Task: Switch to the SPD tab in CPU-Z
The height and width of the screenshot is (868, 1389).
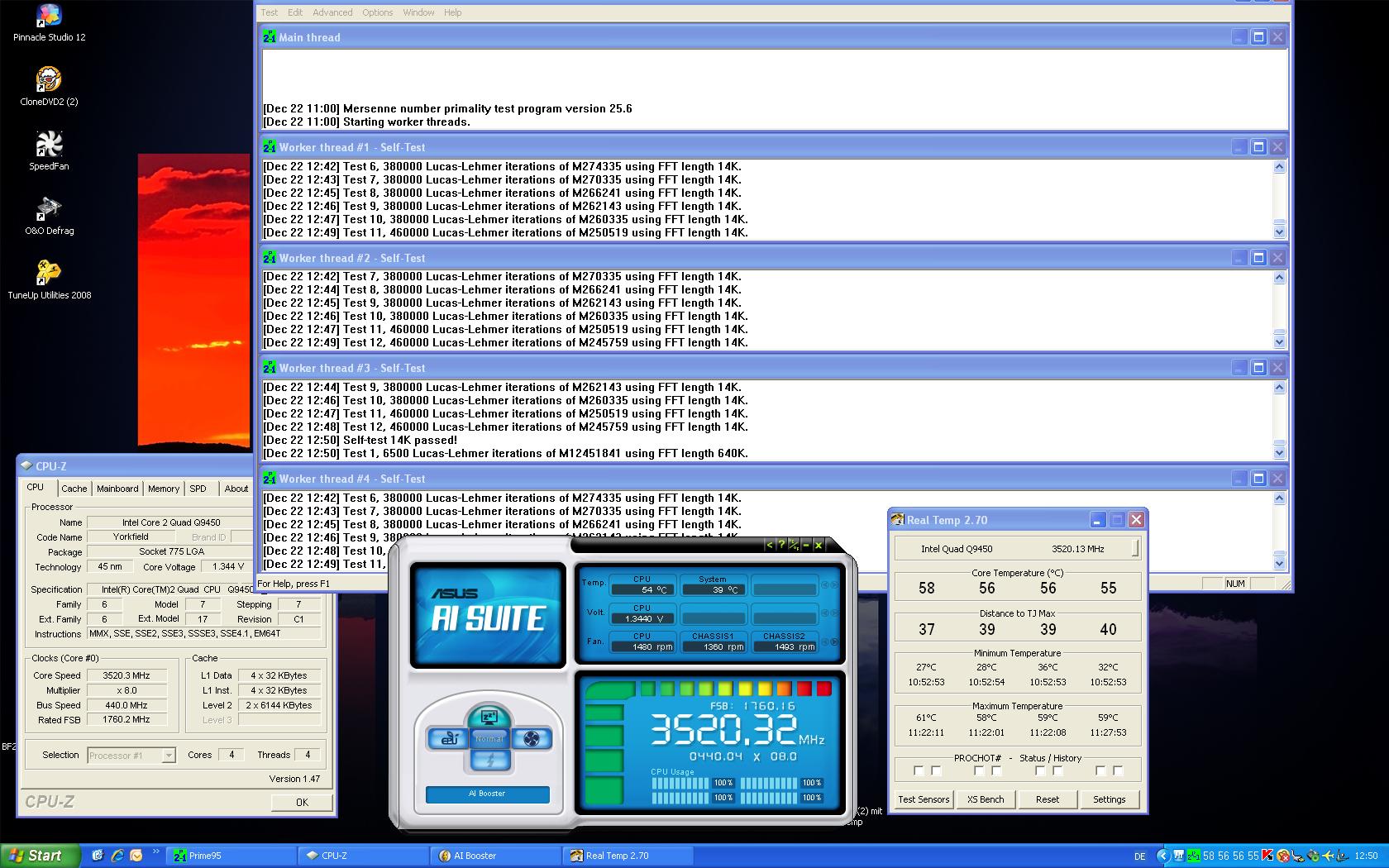Action: point(198,489)
